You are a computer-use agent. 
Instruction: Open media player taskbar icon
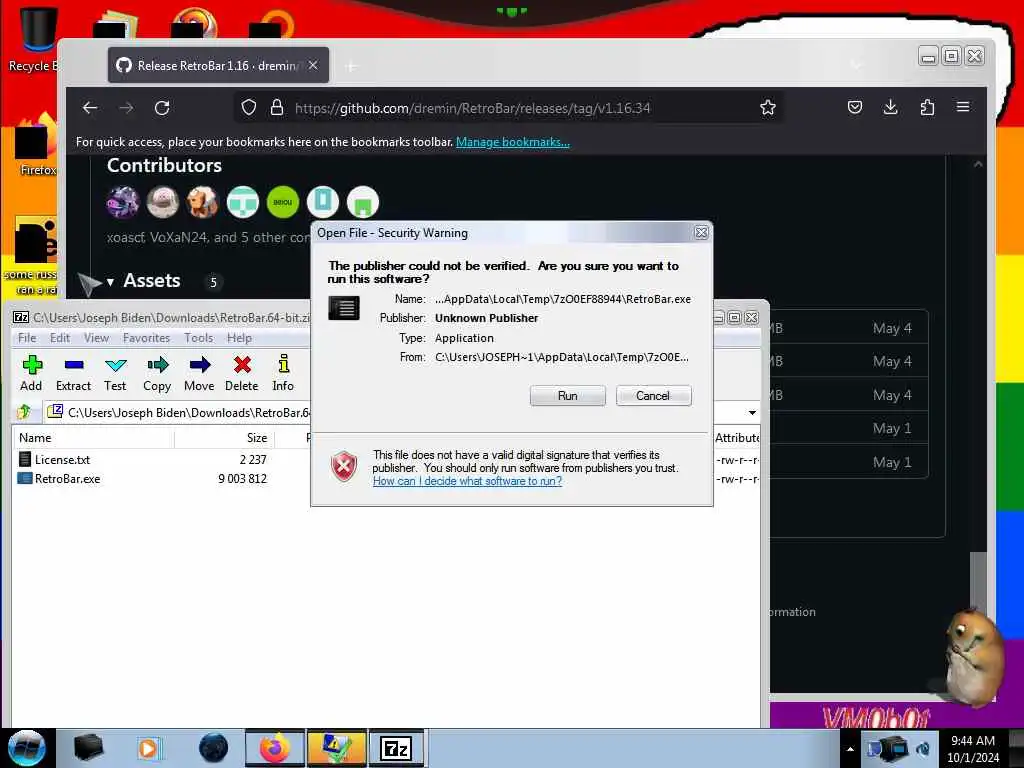click(x=150, y=748)
